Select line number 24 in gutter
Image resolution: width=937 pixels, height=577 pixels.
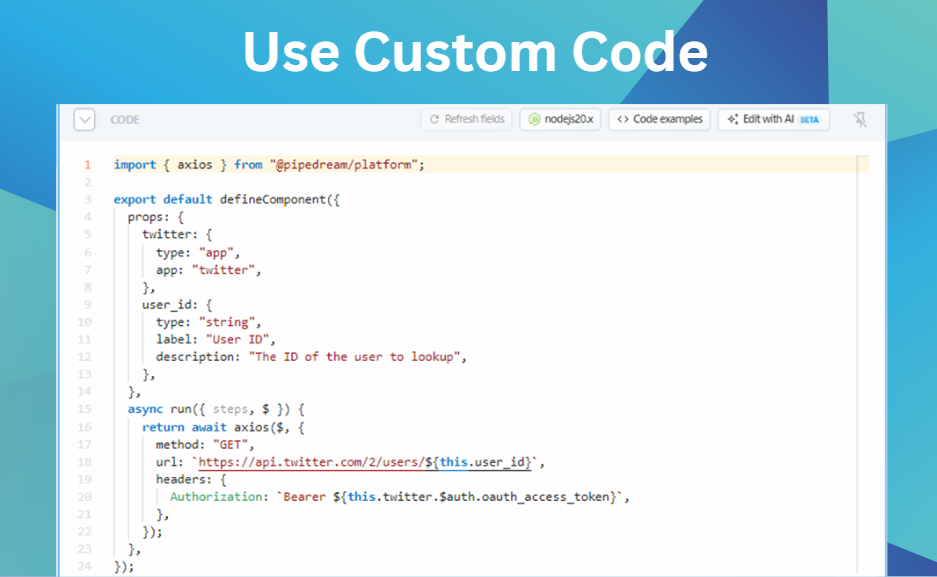point(85,566)
